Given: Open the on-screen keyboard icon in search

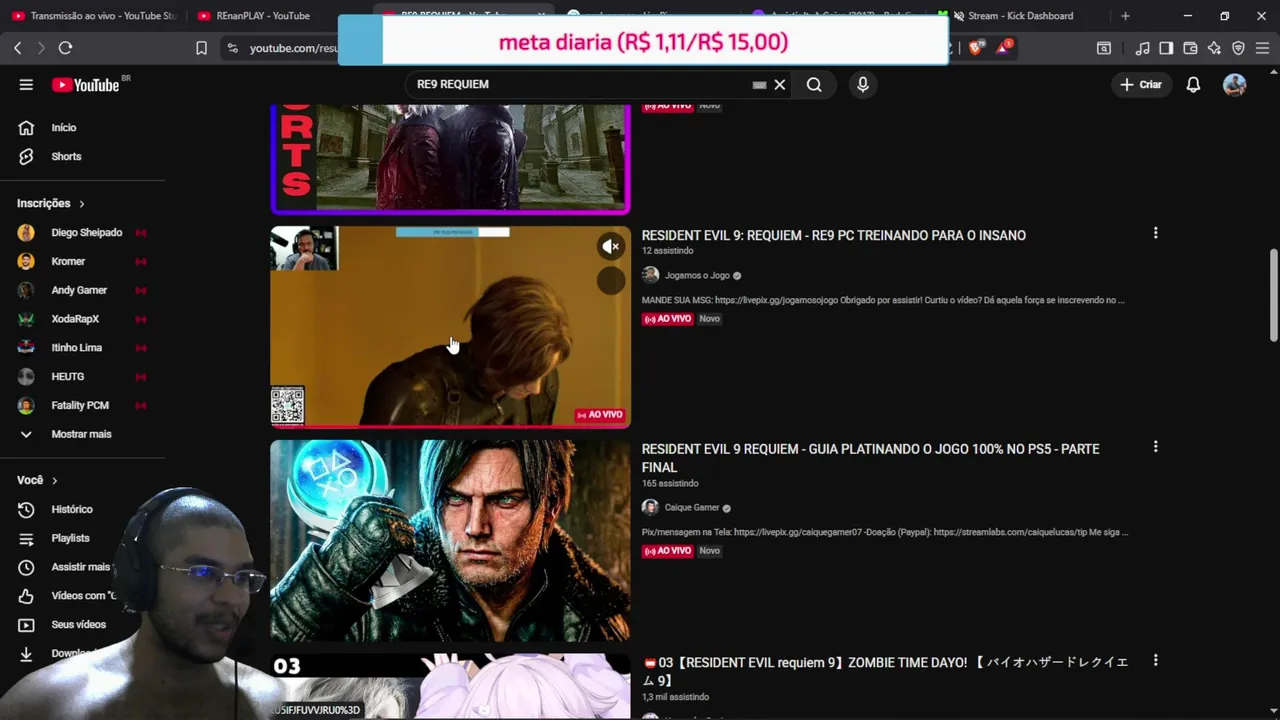Looking at the screenshot, I should pyautogui.click(x=759, y=85).
